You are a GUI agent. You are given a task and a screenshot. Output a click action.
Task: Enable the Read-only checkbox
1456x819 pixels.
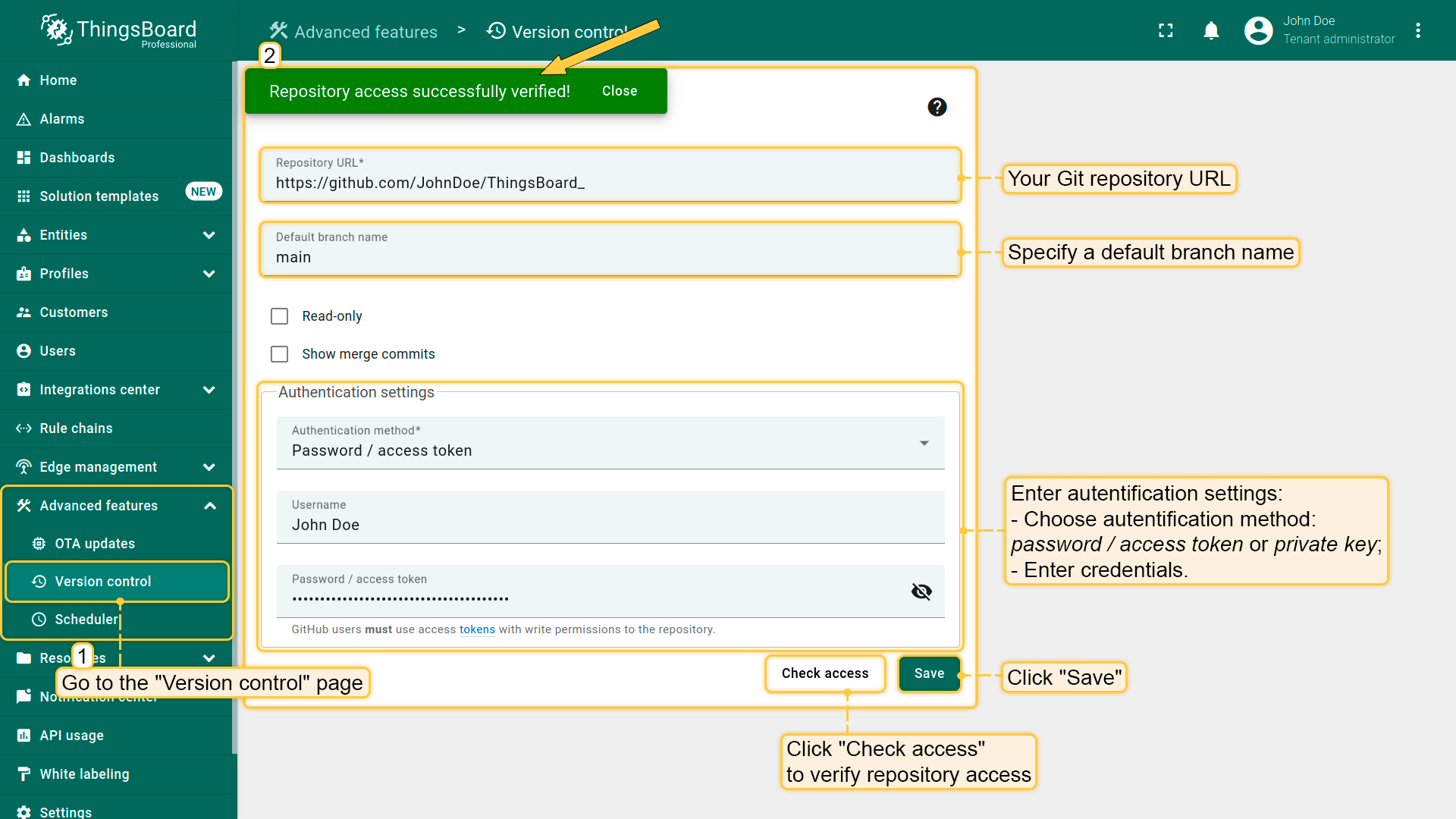click(280, 316)
